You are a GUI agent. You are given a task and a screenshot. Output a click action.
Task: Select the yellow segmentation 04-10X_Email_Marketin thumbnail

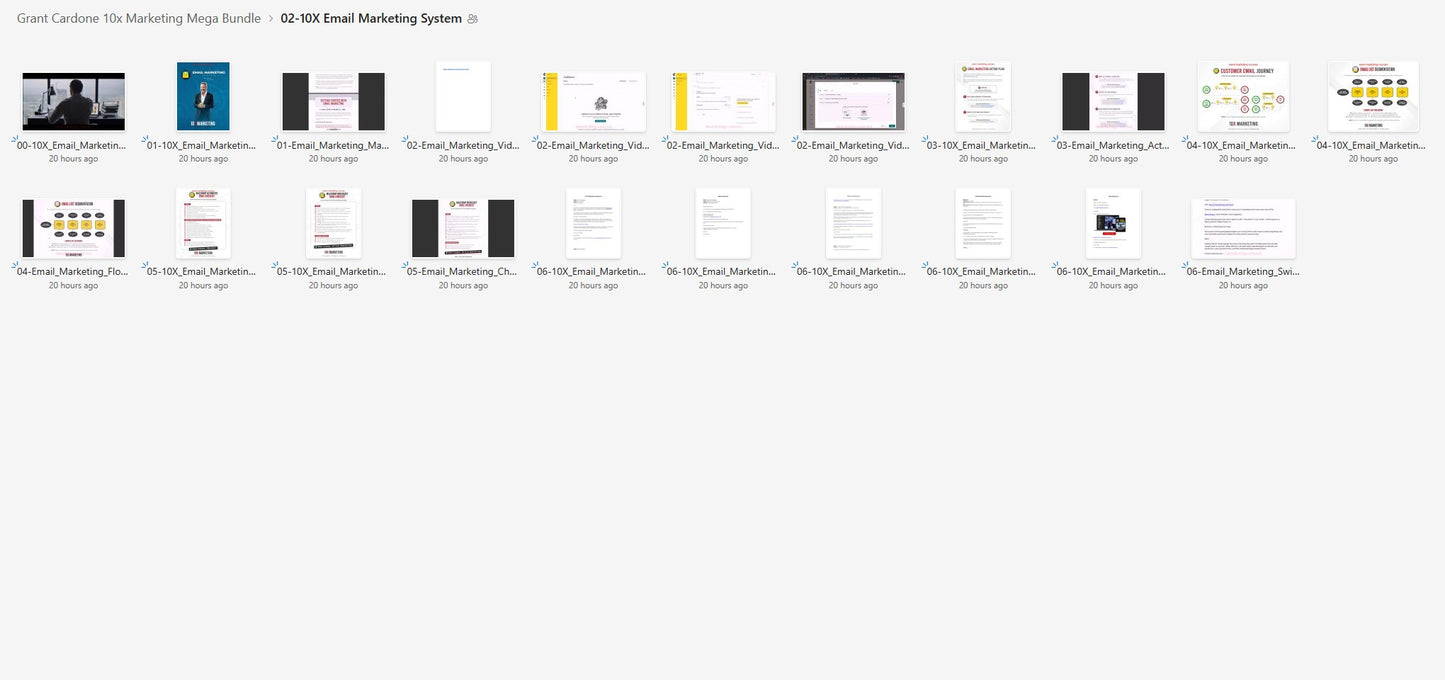click(1373, 97)
